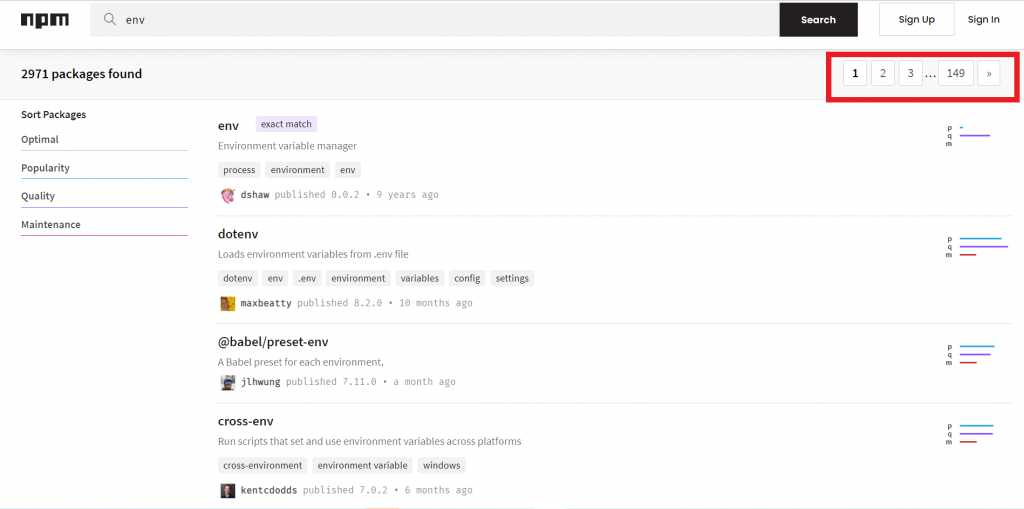Screen dimensions: 1024x509
Task: Click the cross-environment keyword tag
Action: click(263, 466)
